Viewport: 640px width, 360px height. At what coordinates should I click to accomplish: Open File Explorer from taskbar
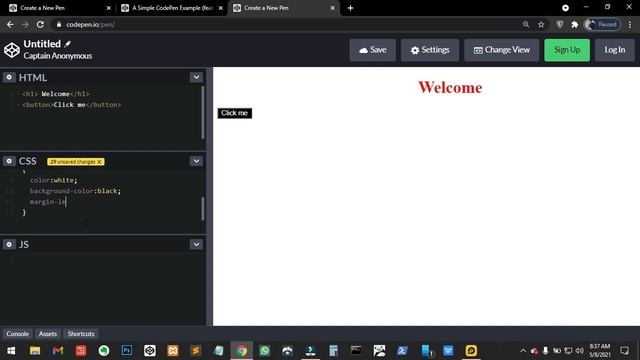click(x=35, y=351)
